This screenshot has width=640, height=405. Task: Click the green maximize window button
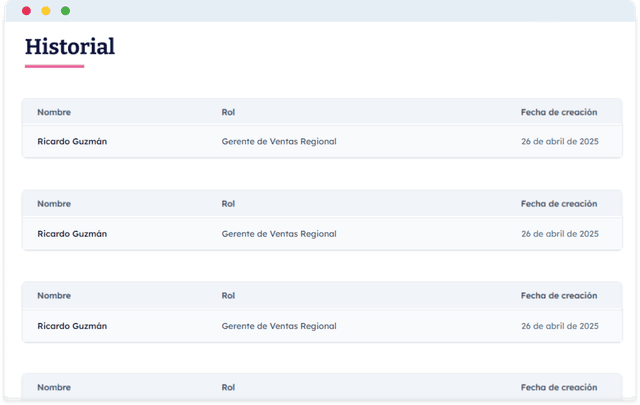(65, 11)
